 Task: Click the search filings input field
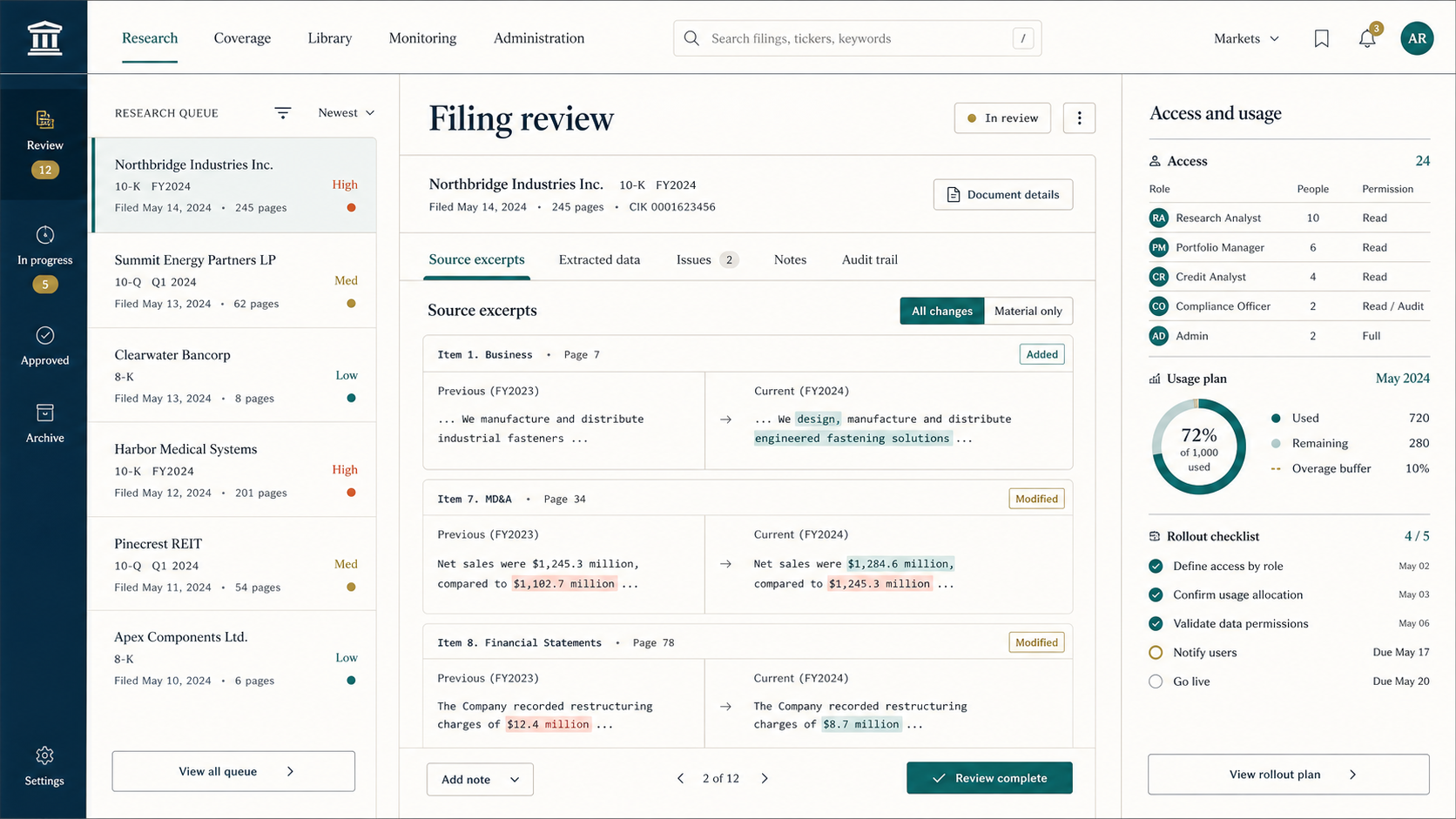click(x=857, y=38)
